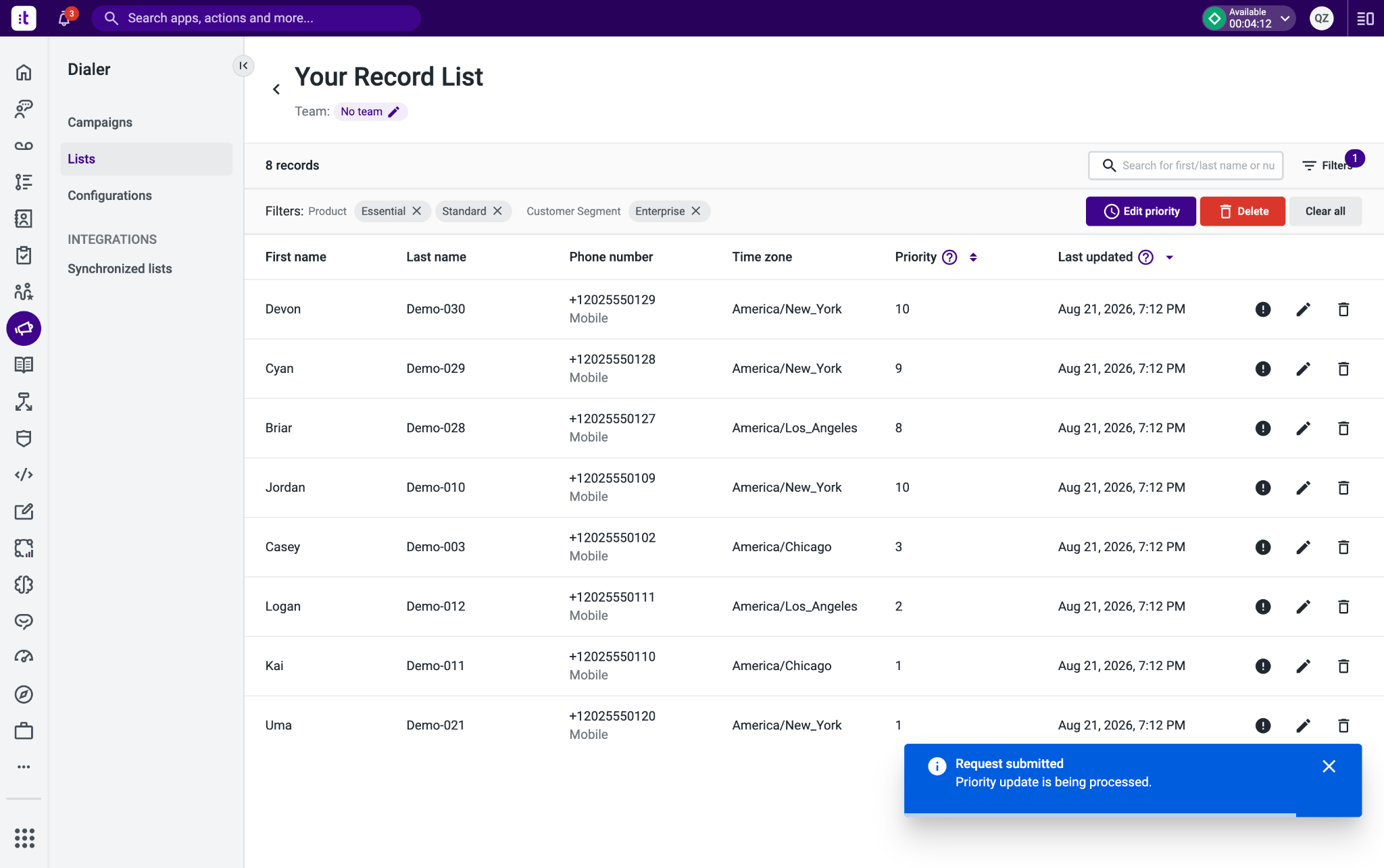Remove the Essential filter chip
Image resolution: width=1384 pixels, height=868 pixels.
[417, 211]
